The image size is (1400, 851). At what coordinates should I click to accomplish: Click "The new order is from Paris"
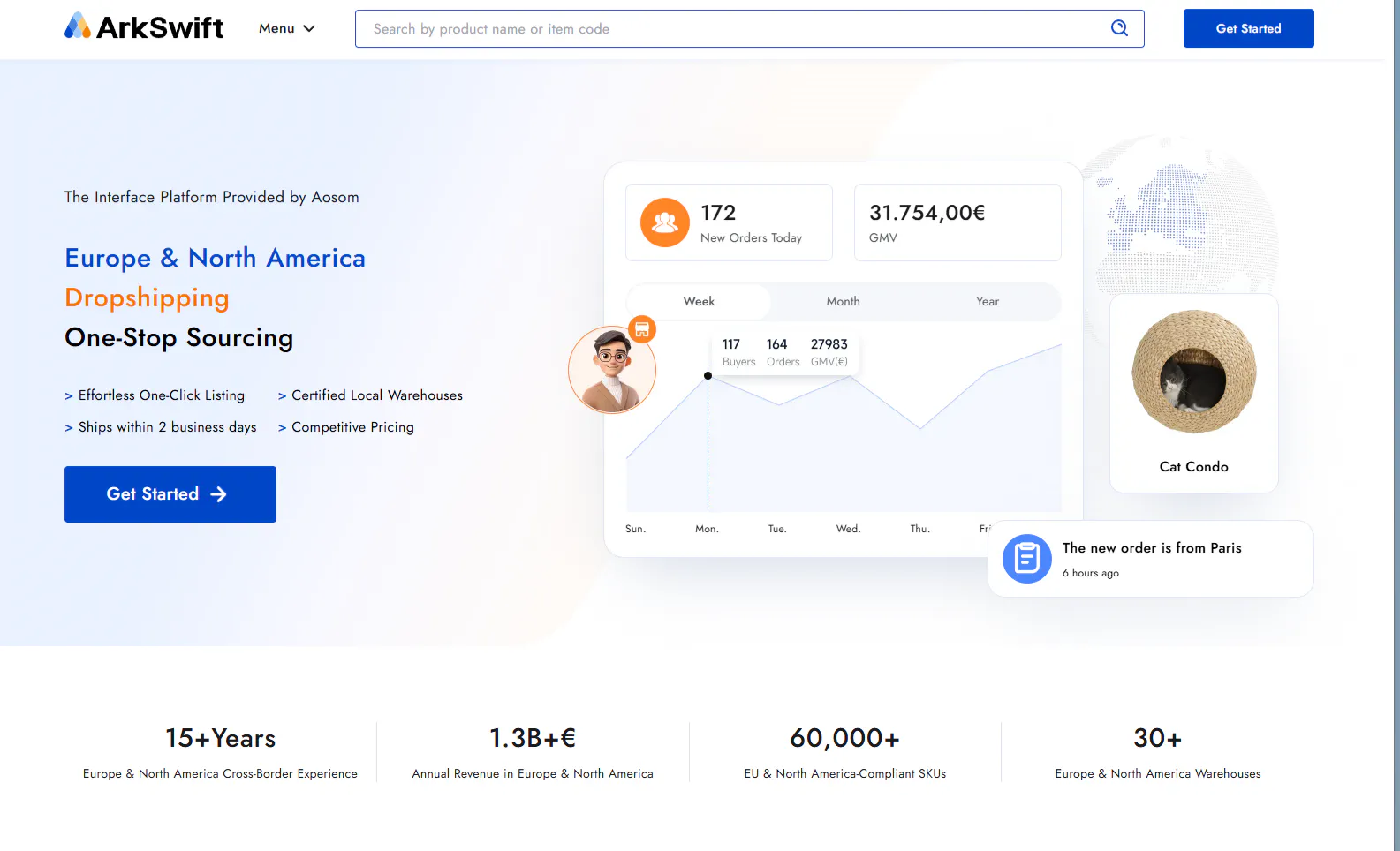1152,548
